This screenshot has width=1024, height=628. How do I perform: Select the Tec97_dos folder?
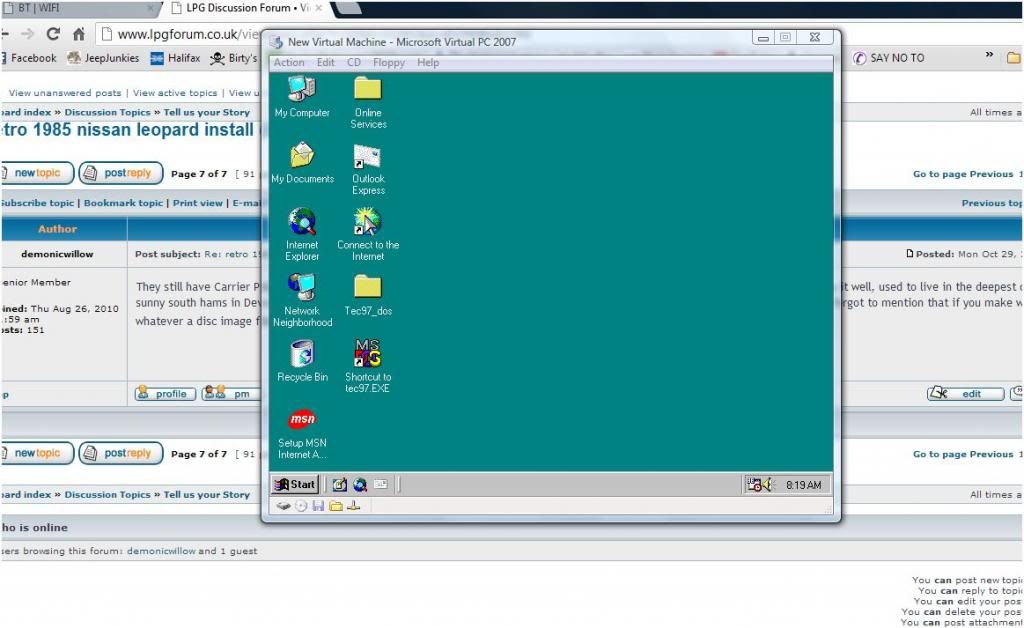click(x=368, y=295)
